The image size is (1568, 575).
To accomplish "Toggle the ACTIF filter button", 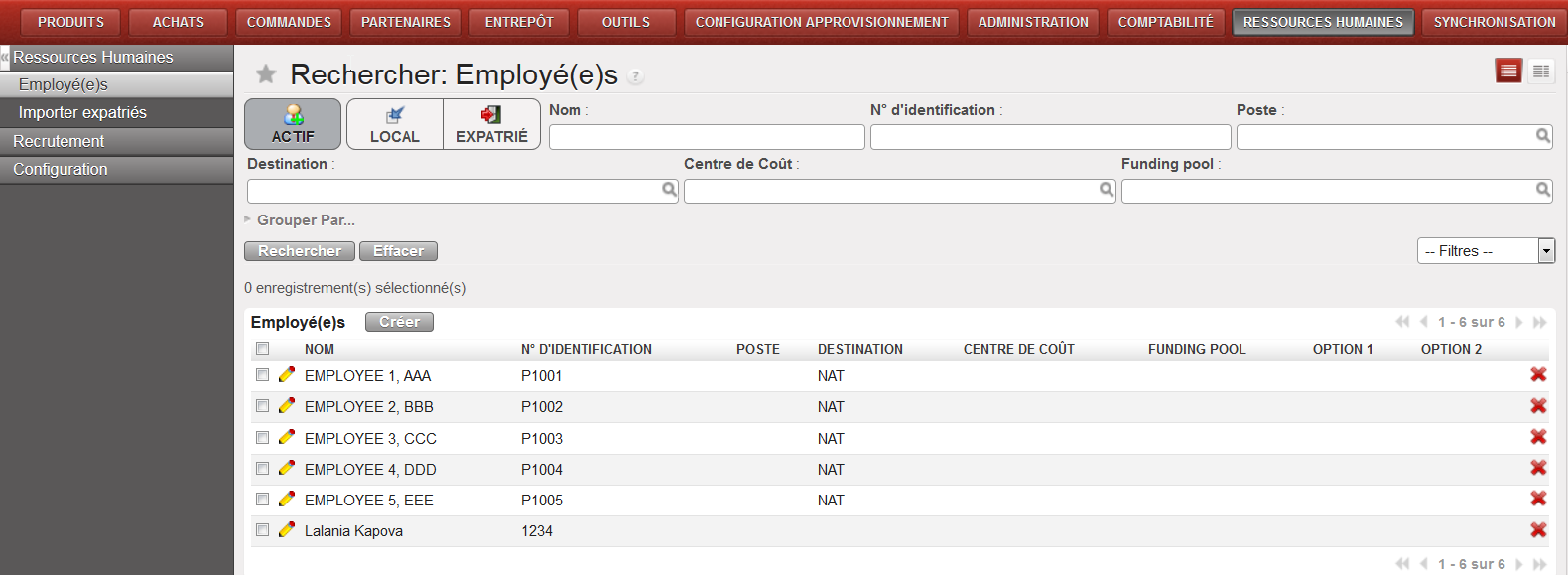I will 293,124.
